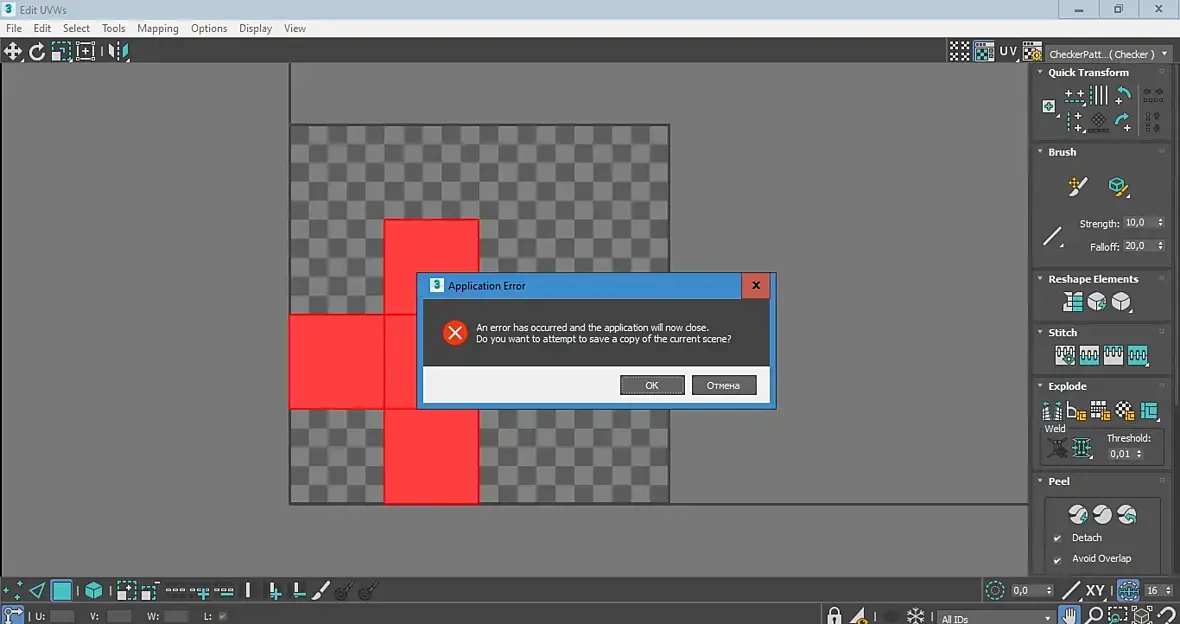The height and width of the screenshot is (624, 1180).
Task: Open the Display menu
Action: click(x=255, y=28)
